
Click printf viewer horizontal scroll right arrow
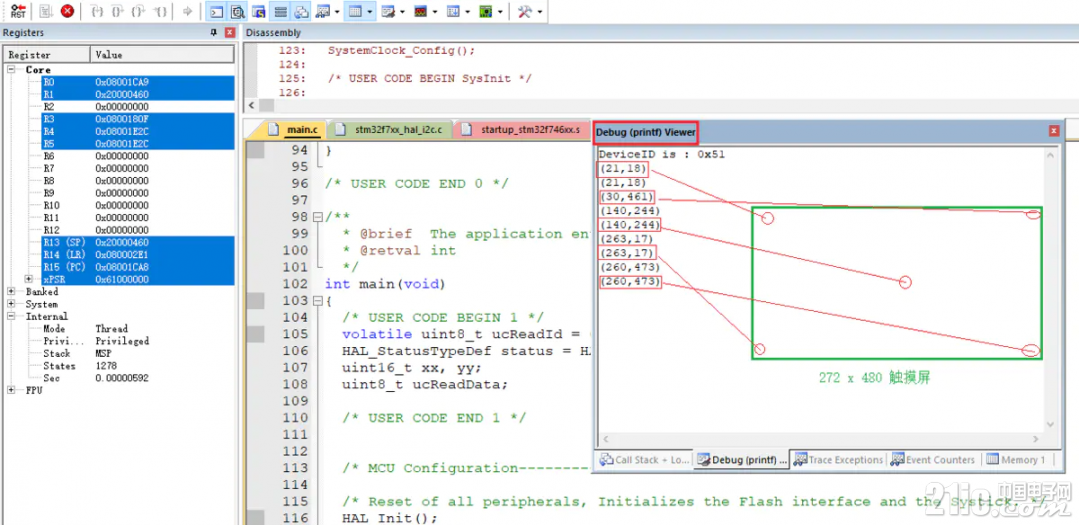1036,438
